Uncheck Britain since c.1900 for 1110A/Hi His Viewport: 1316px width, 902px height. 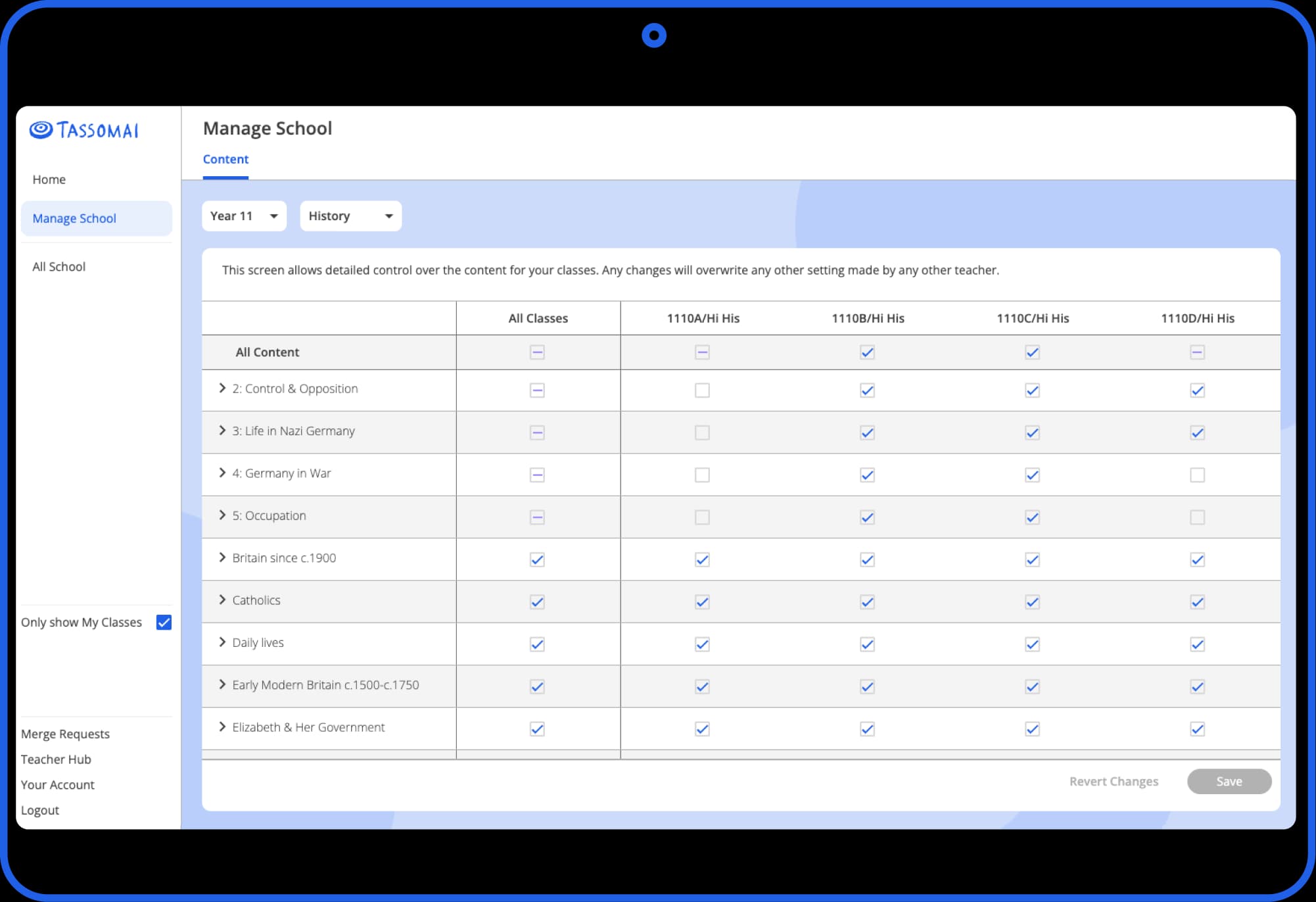(702, 559)
